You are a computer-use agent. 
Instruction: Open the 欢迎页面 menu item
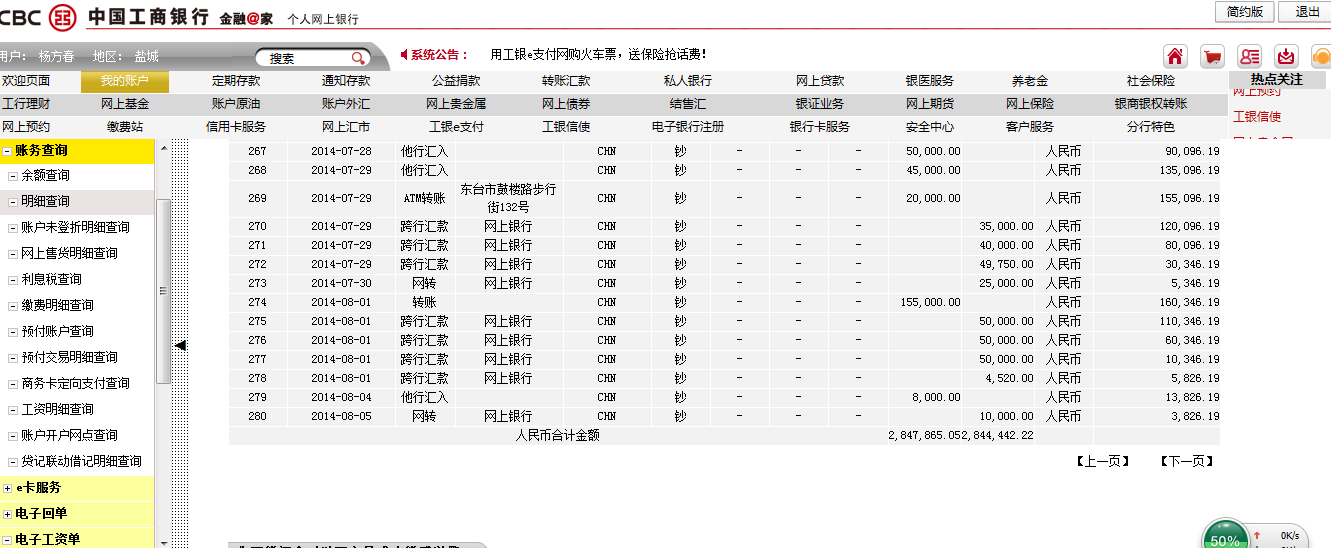tap(26, 81)
